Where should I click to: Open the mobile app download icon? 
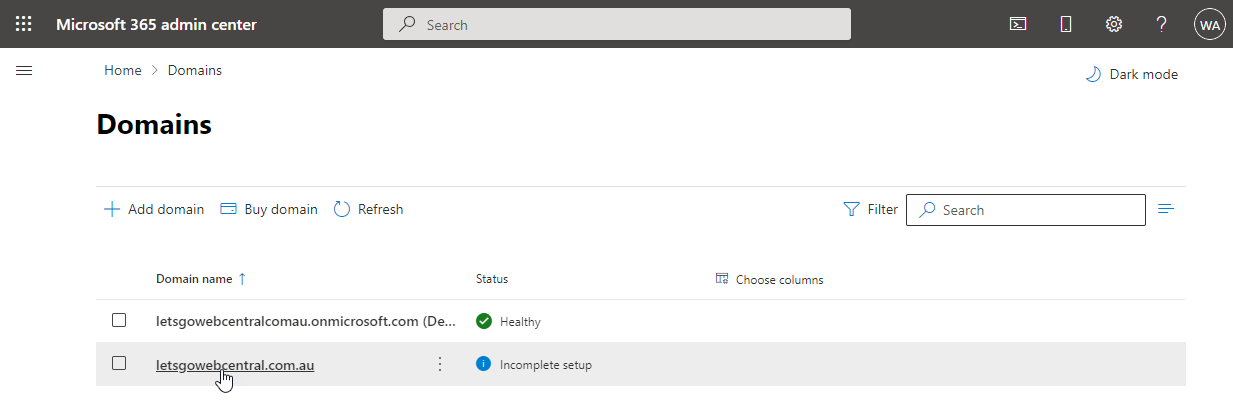tap(1066, 24)
